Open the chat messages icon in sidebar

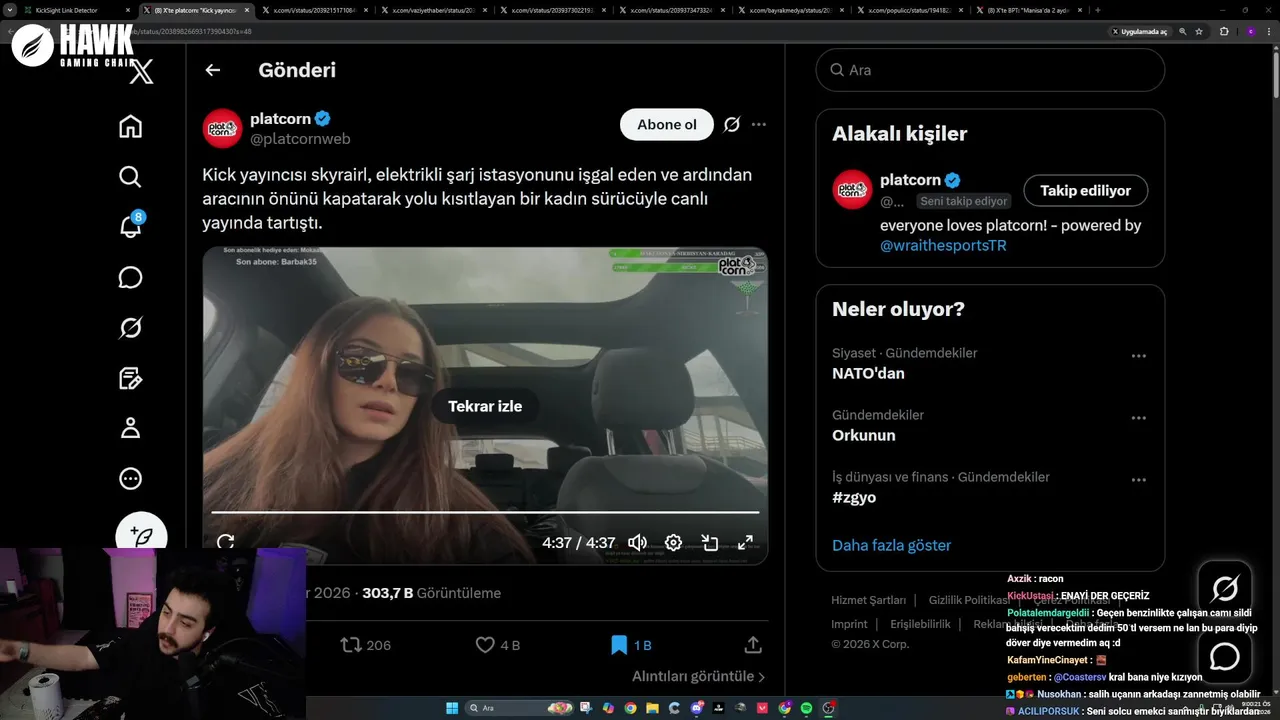pyautogui.click(x=130, y=277)
